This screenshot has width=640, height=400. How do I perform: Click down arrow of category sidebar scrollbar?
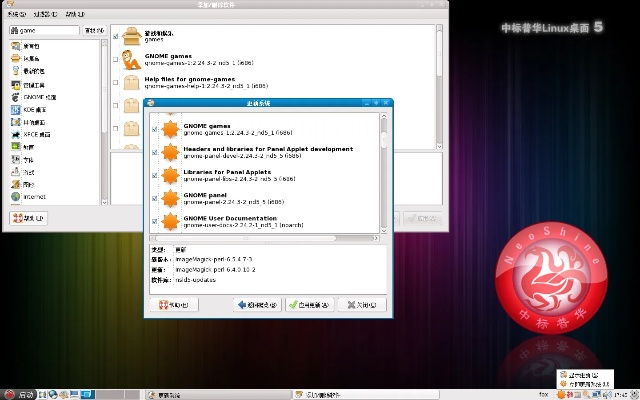[x=104, y=202]
